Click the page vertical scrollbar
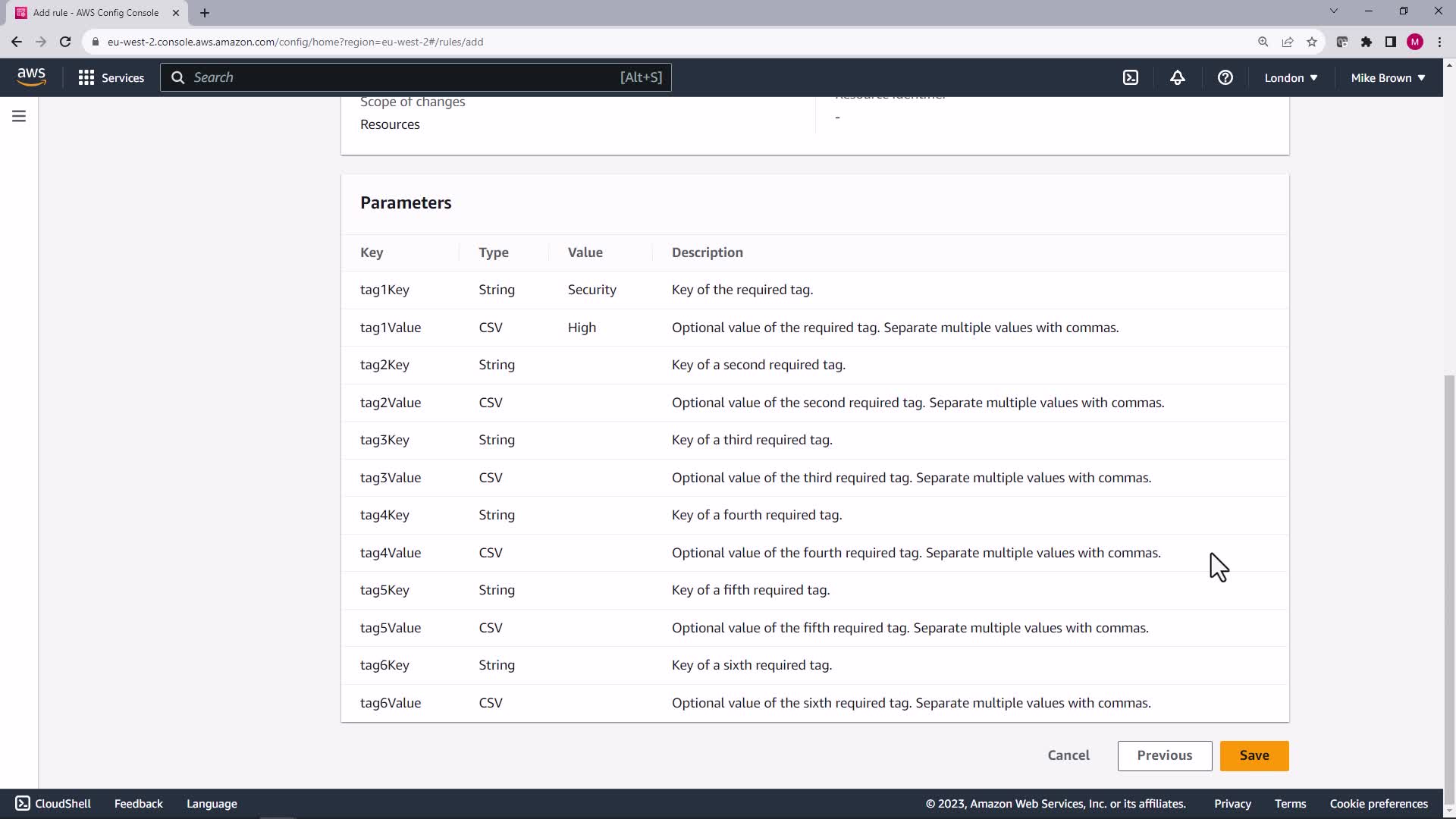This screenshot has width=1456, height=819. coord(1448,576)
